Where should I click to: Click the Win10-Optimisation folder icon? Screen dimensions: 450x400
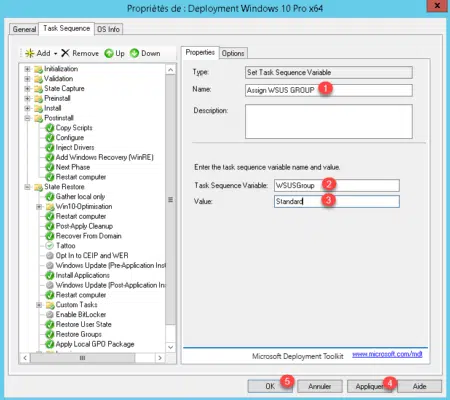pyautogui.click(x=50, y=207)
